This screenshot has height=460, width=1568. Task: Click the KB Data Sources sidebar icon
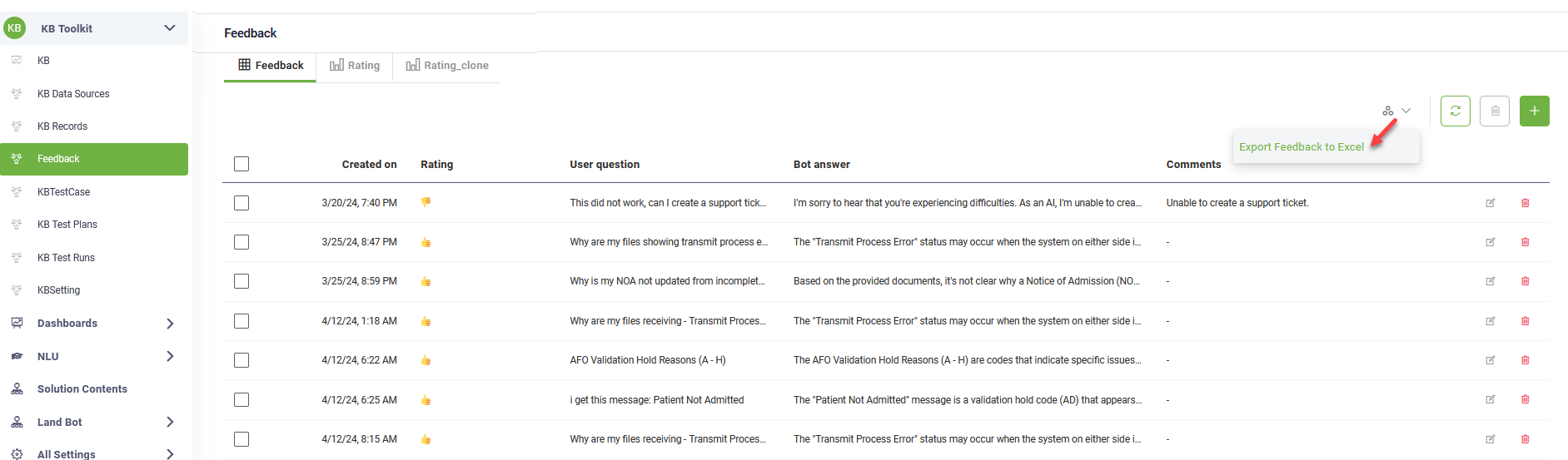pos(17,94)
